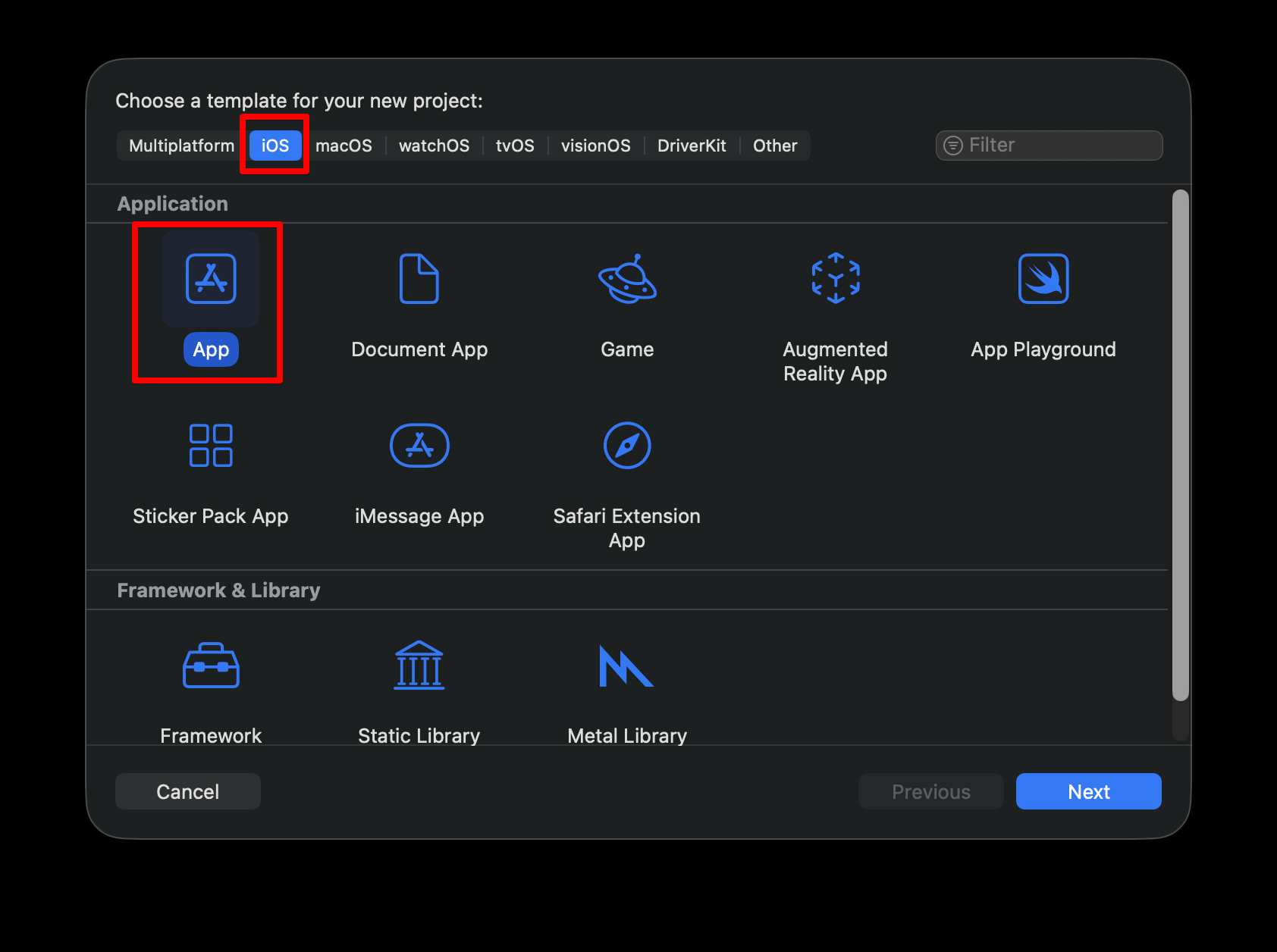
Task: Pick the Metal Library icon
Action: coord(626,665)
